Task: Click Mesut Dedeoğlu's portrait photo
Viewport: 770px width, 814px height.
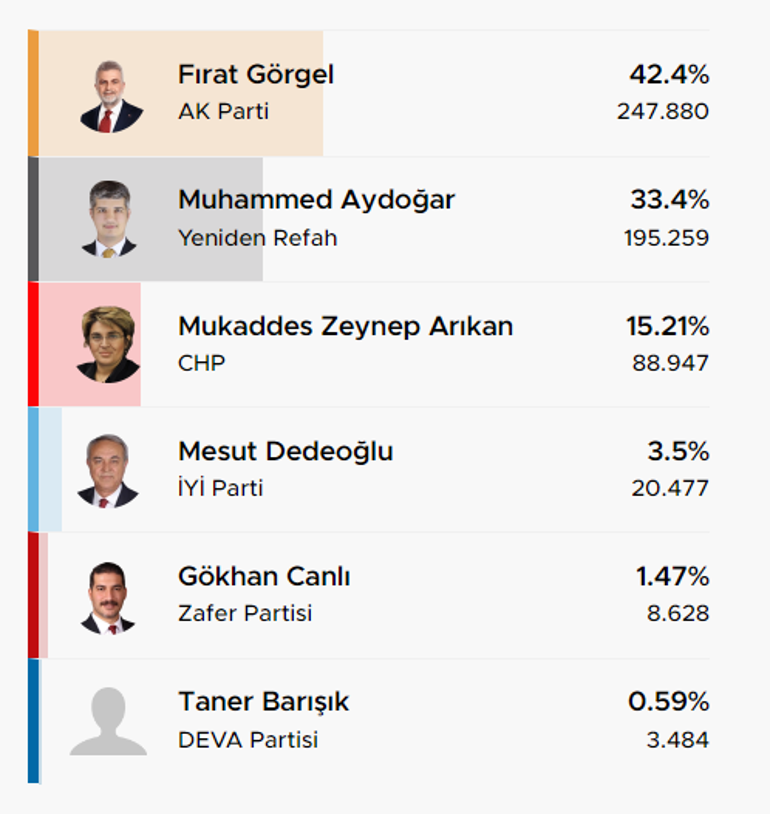Action: point(107,471)
